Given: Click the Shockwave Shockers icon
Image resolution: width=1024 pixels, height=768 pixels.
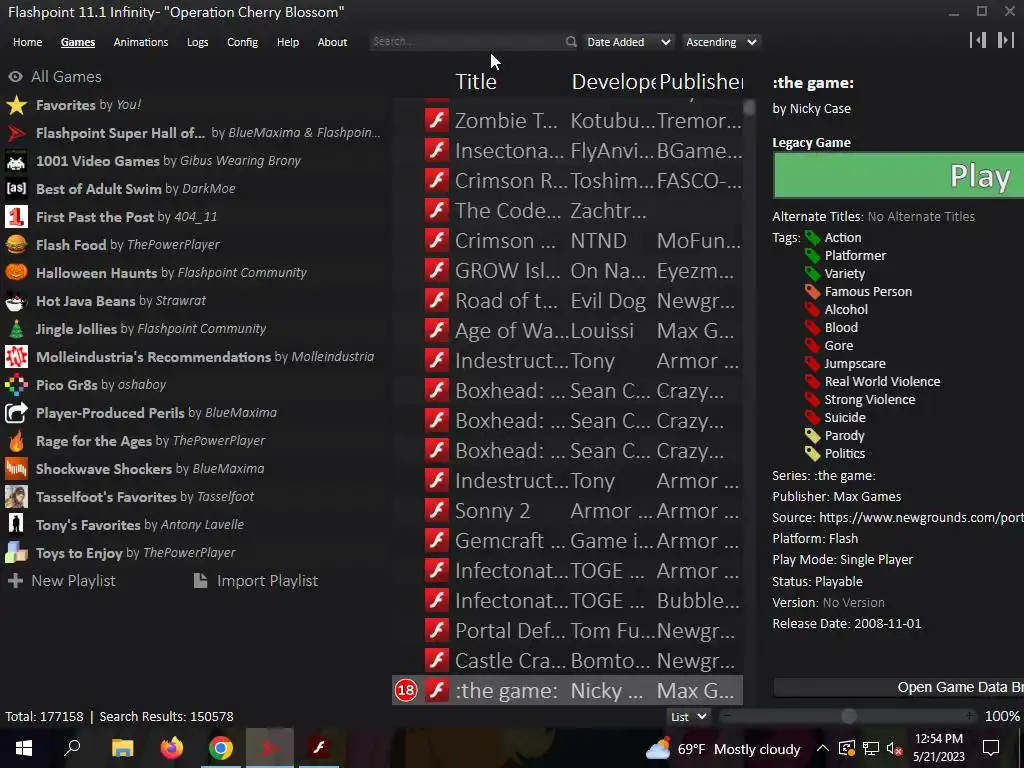Looking at the screenshot, I should 16,469.
